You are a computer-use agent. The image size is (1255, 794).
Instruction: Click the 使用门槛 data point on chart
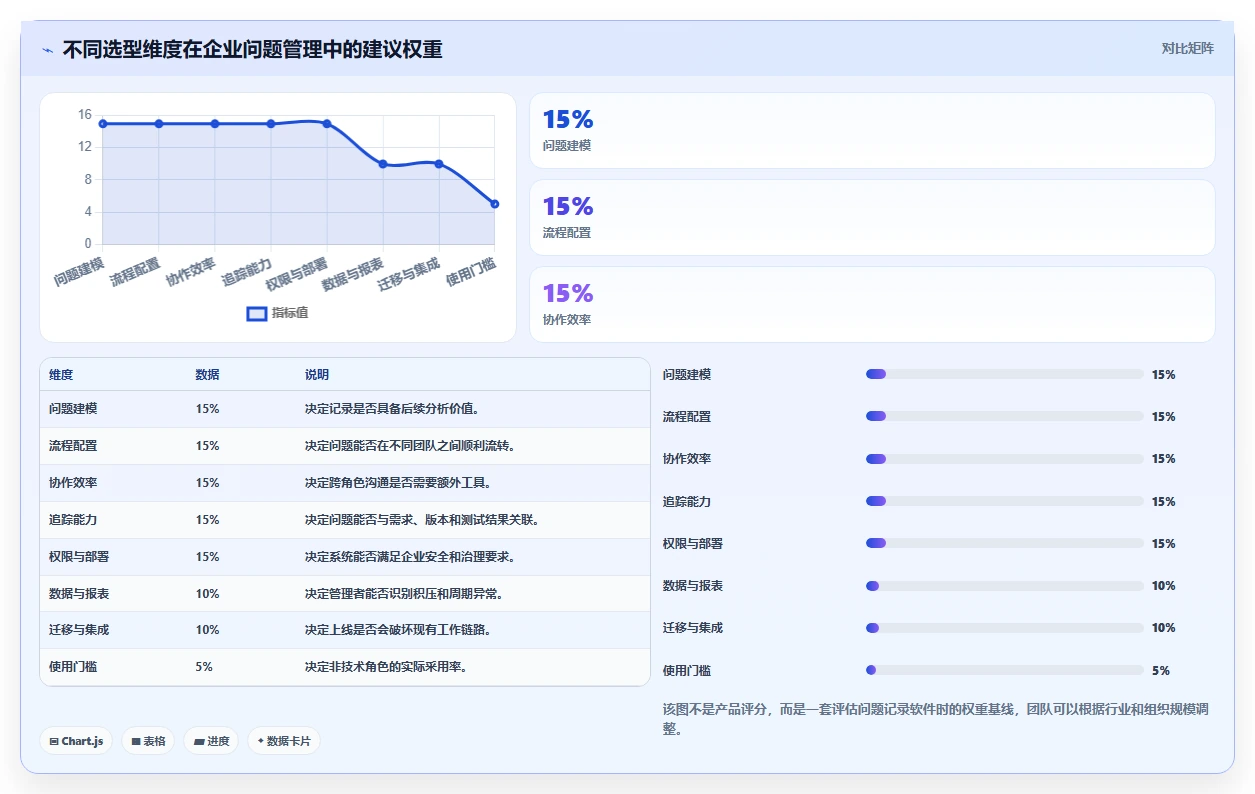[494, 204]
